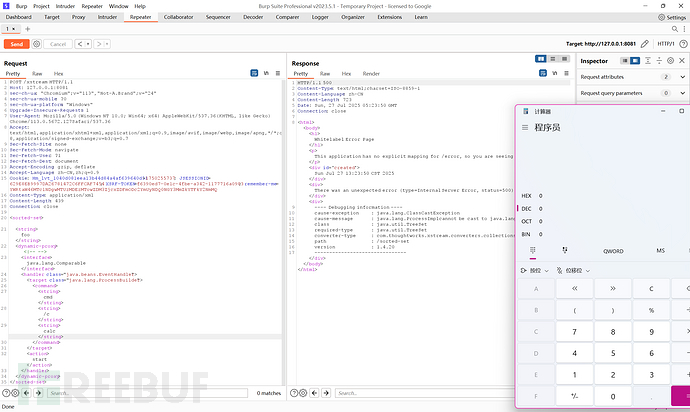Open the calculator hamburger navigation menu
The image size is (690, 412).
click(x=526, y=128)
